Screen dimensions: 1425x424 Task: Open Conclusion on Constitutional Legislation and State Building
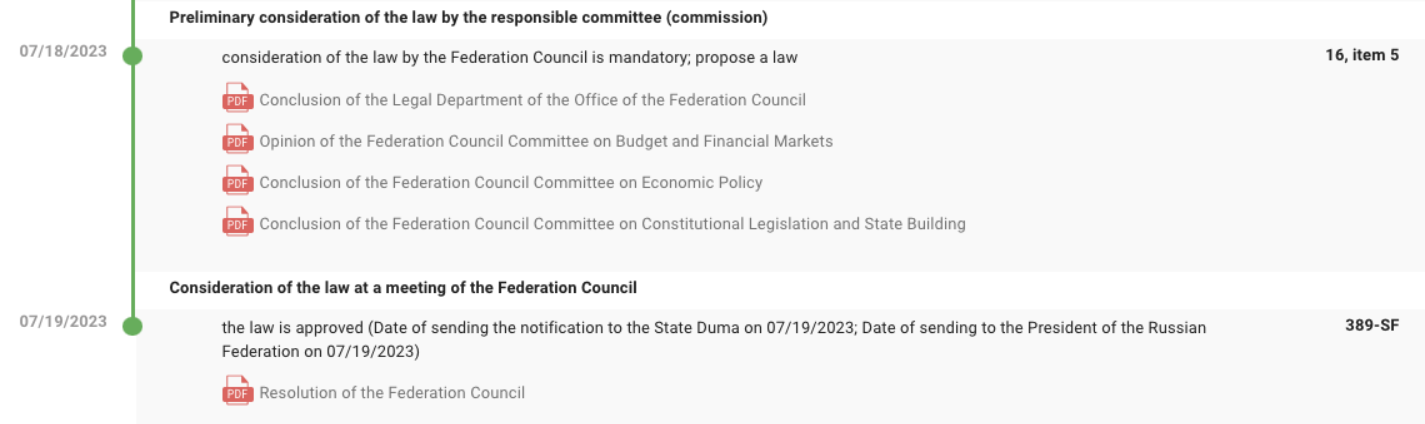click(612, 224)
